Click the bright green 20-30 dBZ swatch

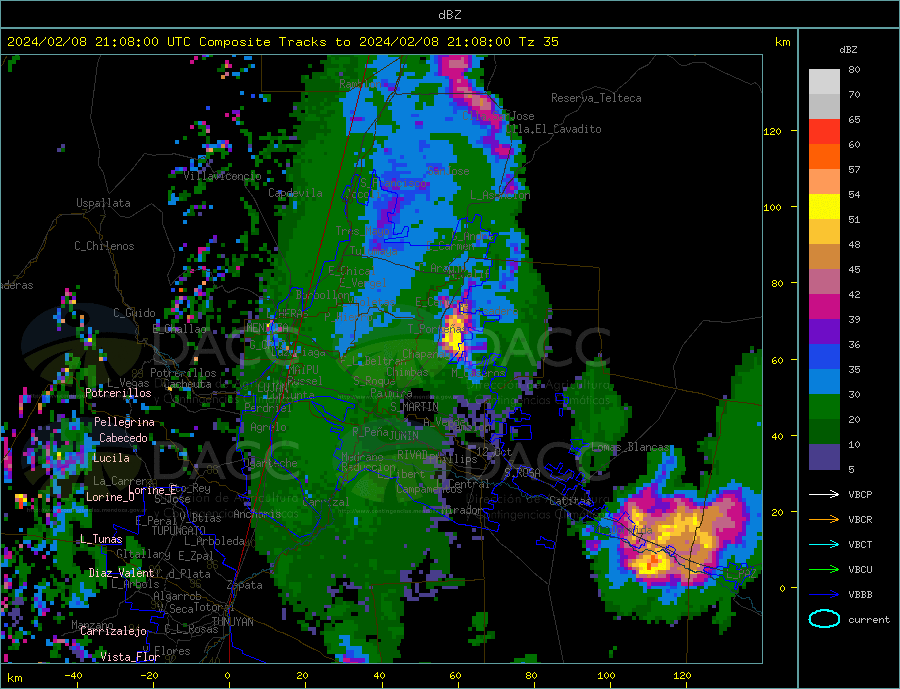pyautogui.click(x=824, y=407)
